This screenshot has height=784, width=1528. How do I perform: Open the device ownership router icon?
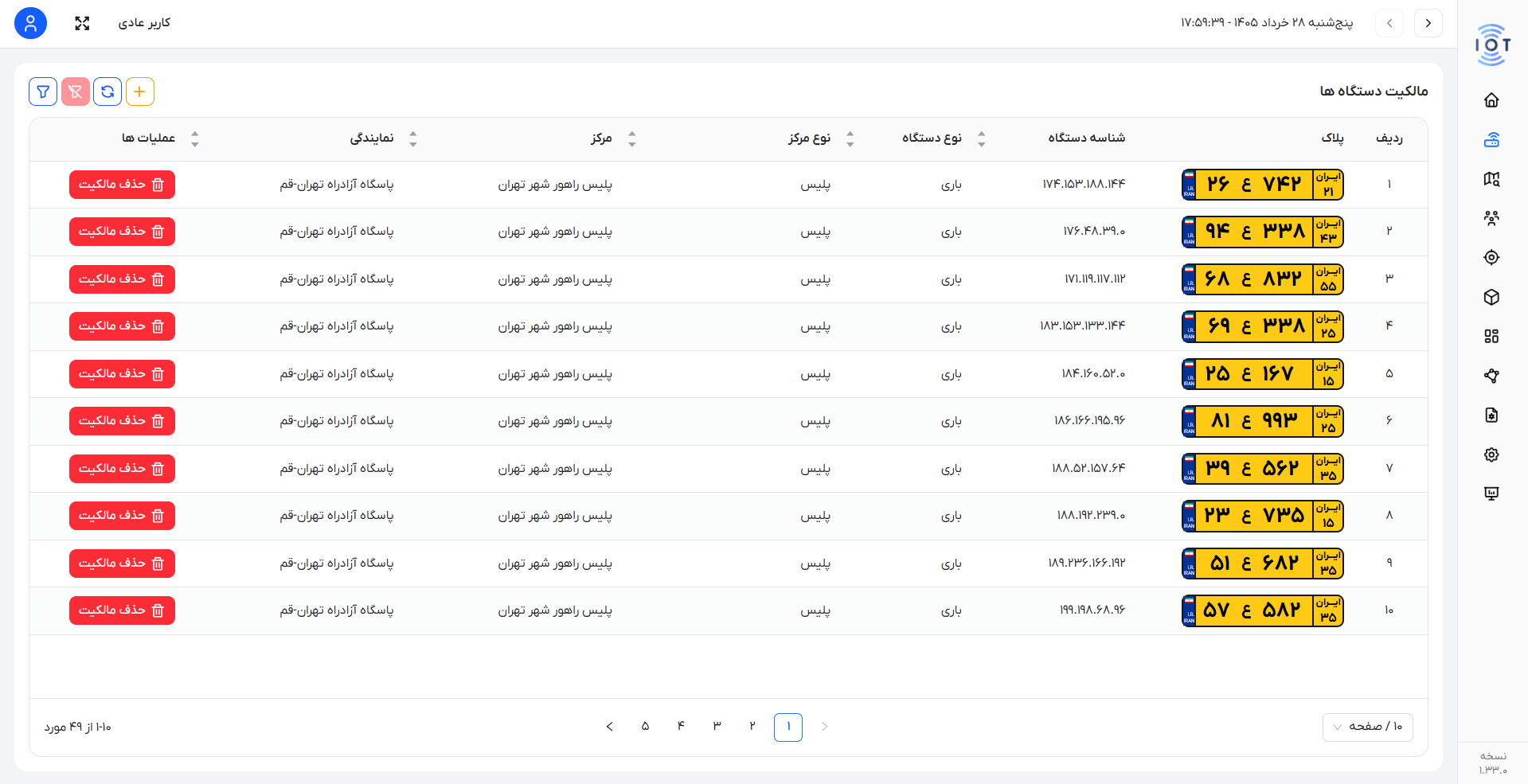1491,139
